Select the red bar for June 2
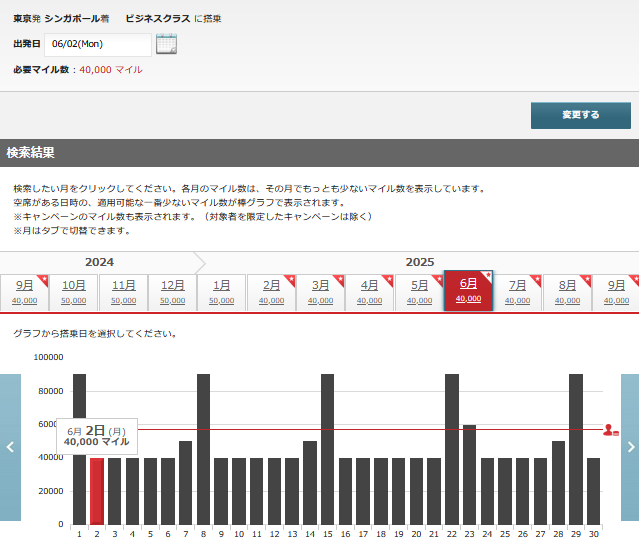639x544 pixels. tap(97, 490)
